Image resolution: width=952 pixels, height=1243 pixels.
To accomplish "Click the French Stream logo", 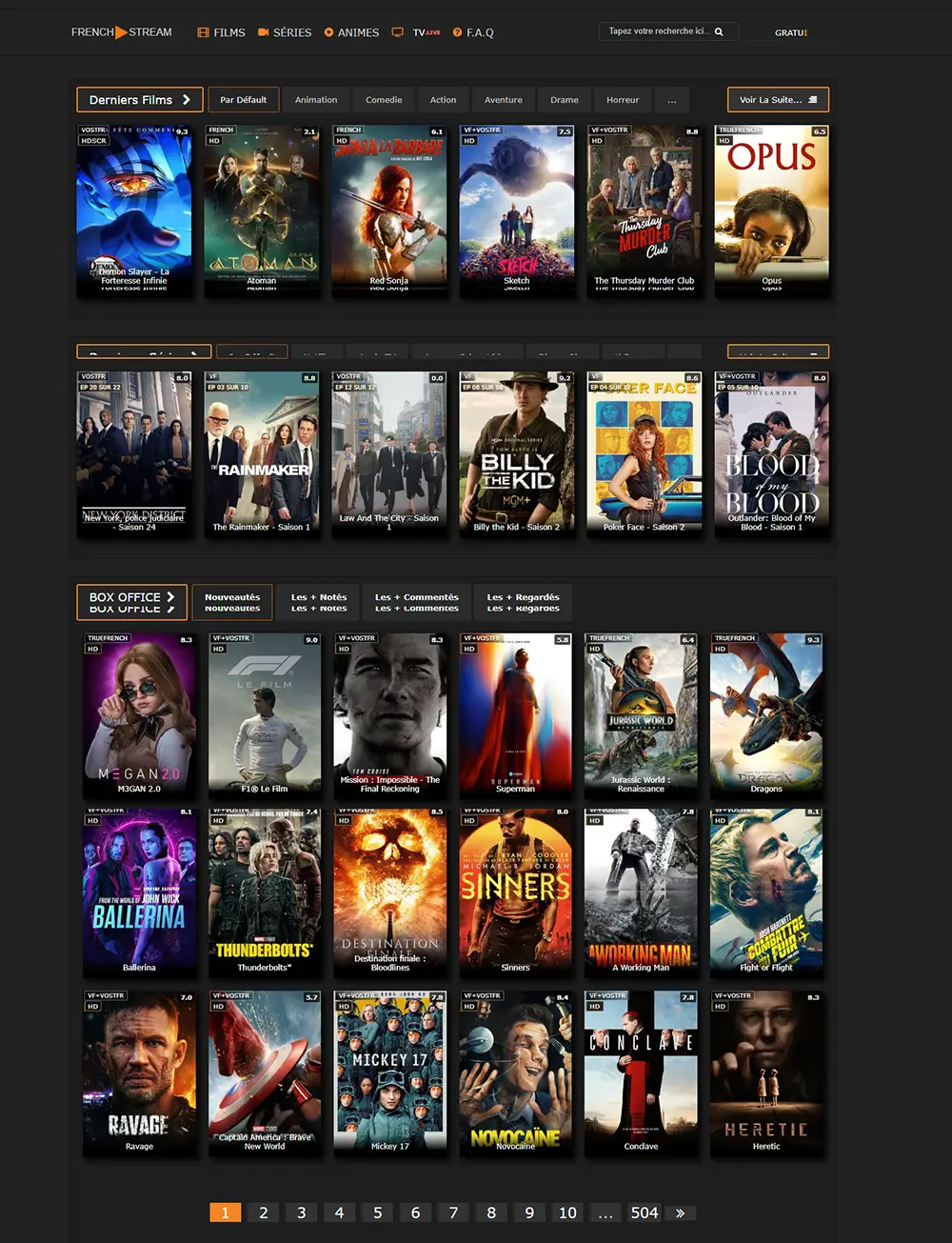I will (121, 32).
